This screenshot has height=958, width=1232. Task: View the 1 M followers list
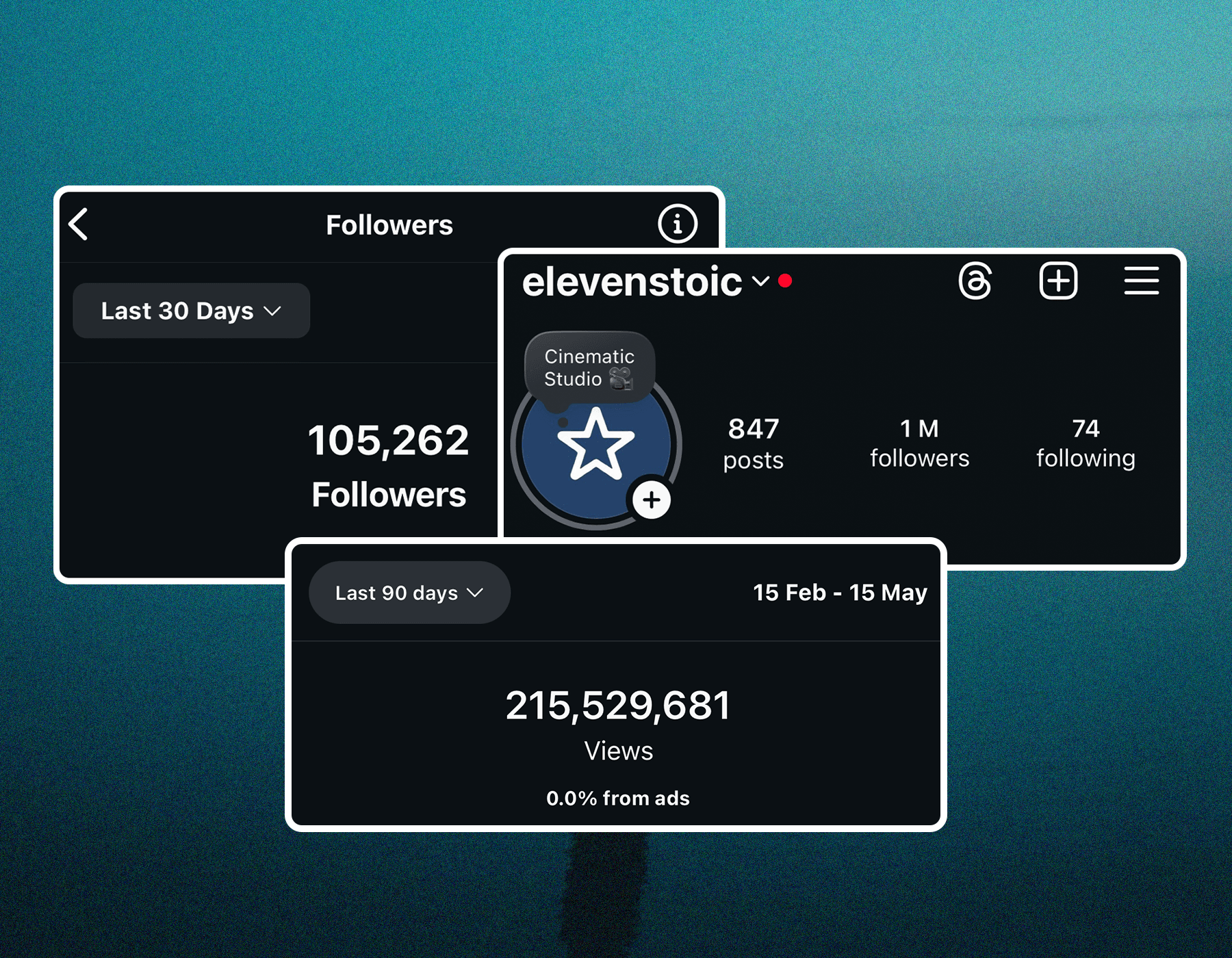point(919,443)
